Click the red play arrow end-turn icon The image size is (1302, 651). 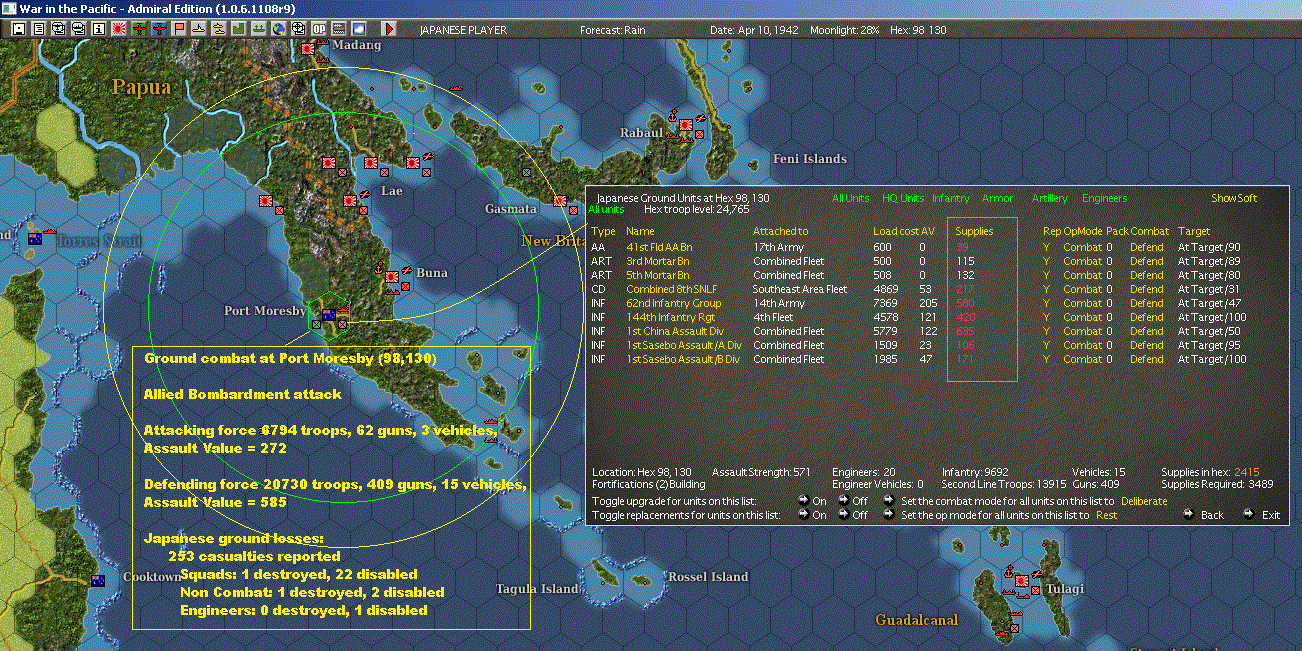click(x=389, y=29)
